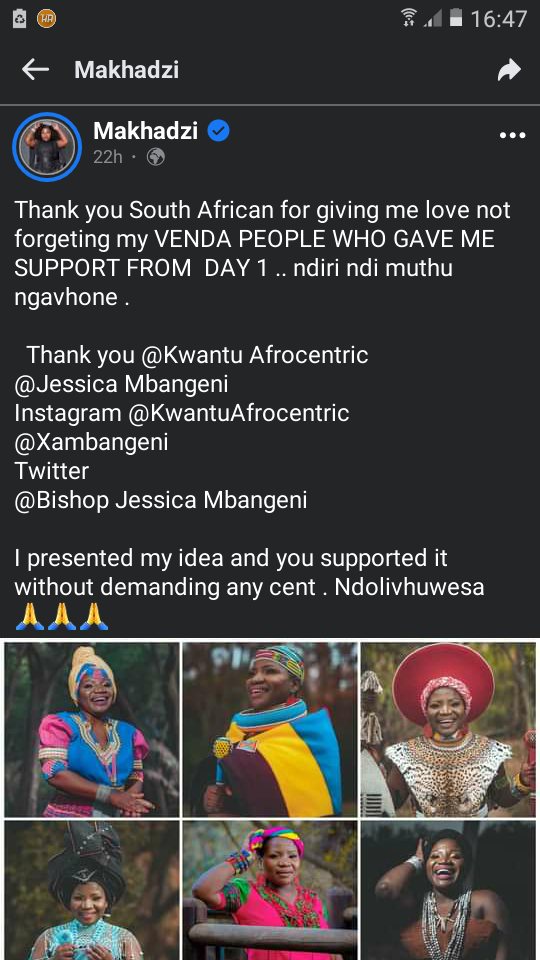Open the photo with the yellow headwrap outfit
The width and height of the screenshot is (540, 960).
[x=92, y=730]
